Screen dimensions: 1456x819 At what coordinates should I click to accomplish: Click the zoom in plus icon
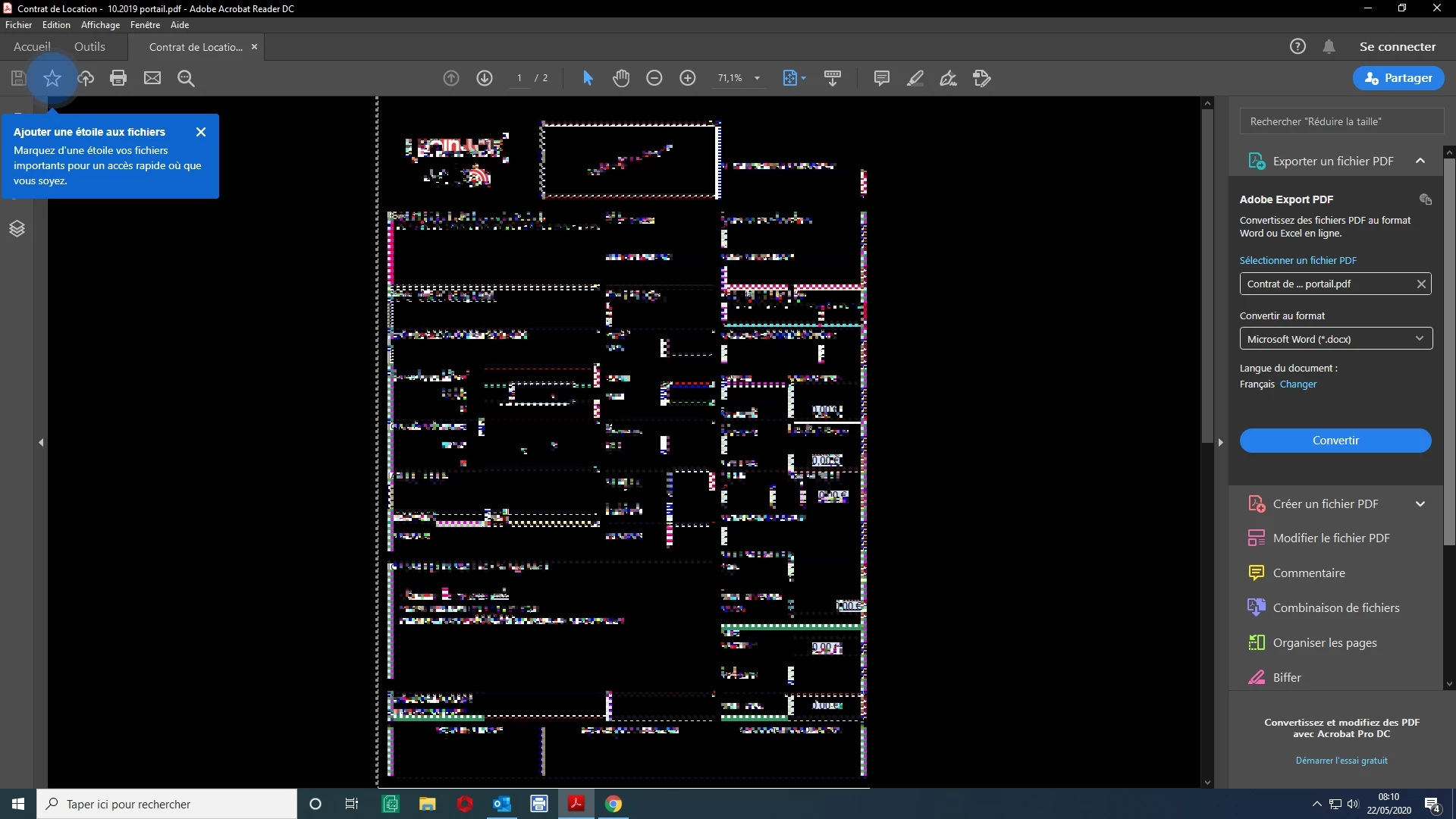[688, 78]
